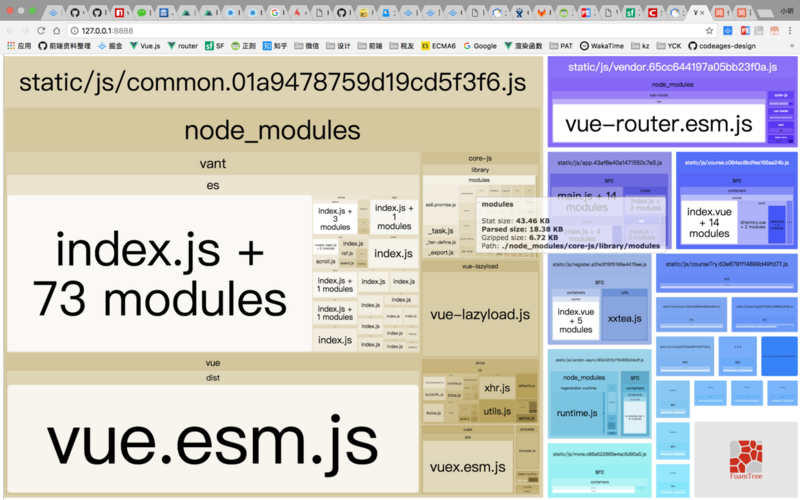Open Chrome's three-dot menu
The image size is (800, 500).
click(792, 31)
